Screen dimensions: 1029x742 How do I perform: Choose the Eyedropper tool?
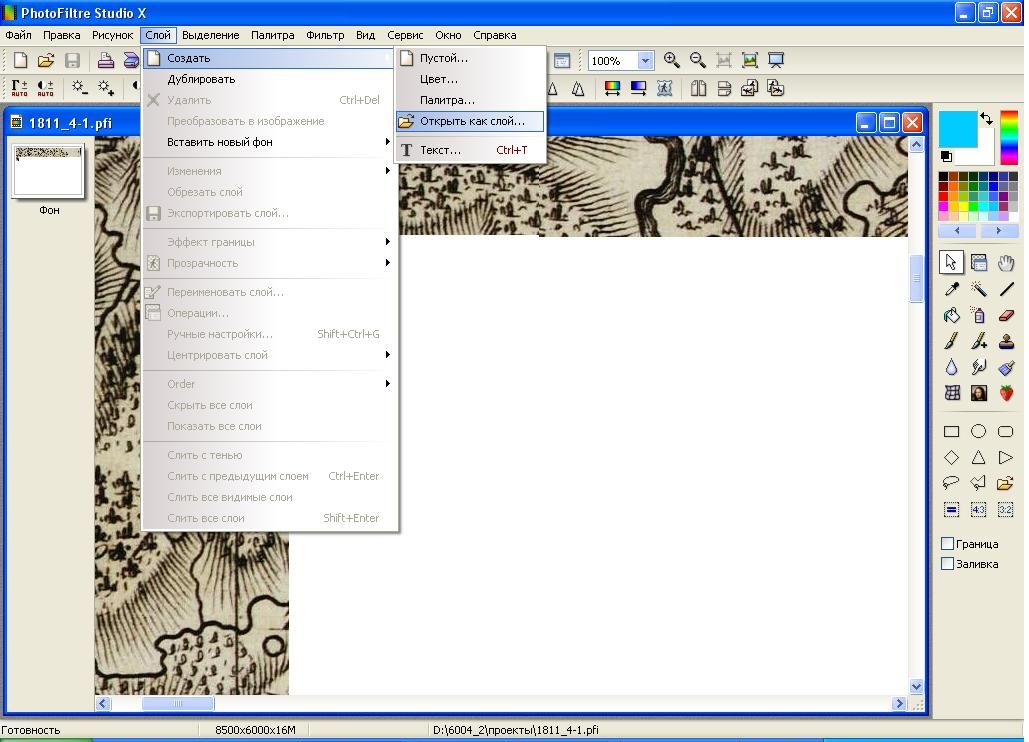(951, 290)
